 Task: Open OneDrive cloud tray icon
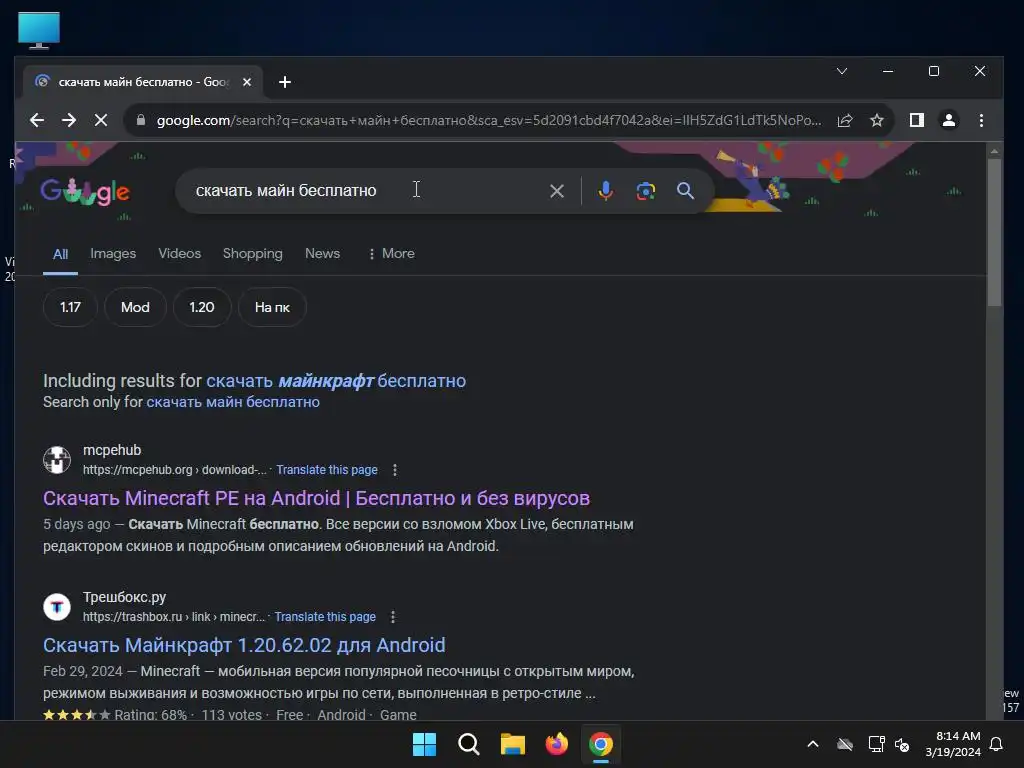[845, 744]
